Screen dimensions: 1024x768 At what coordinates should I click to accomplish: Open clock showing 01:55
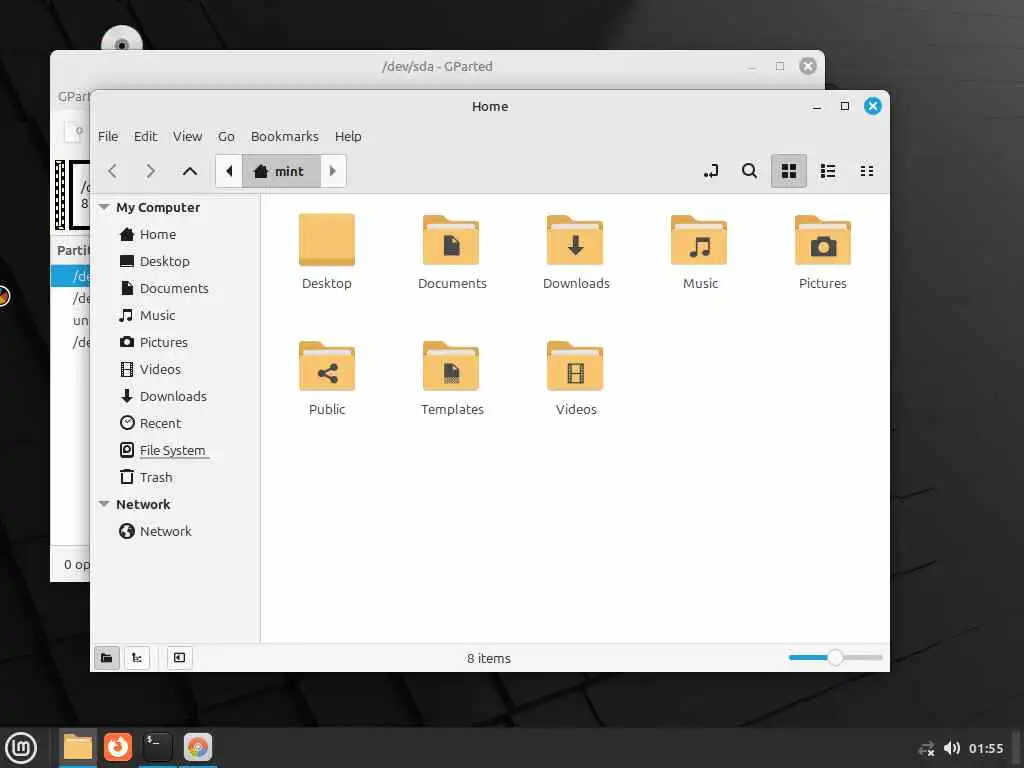(986, 748)
